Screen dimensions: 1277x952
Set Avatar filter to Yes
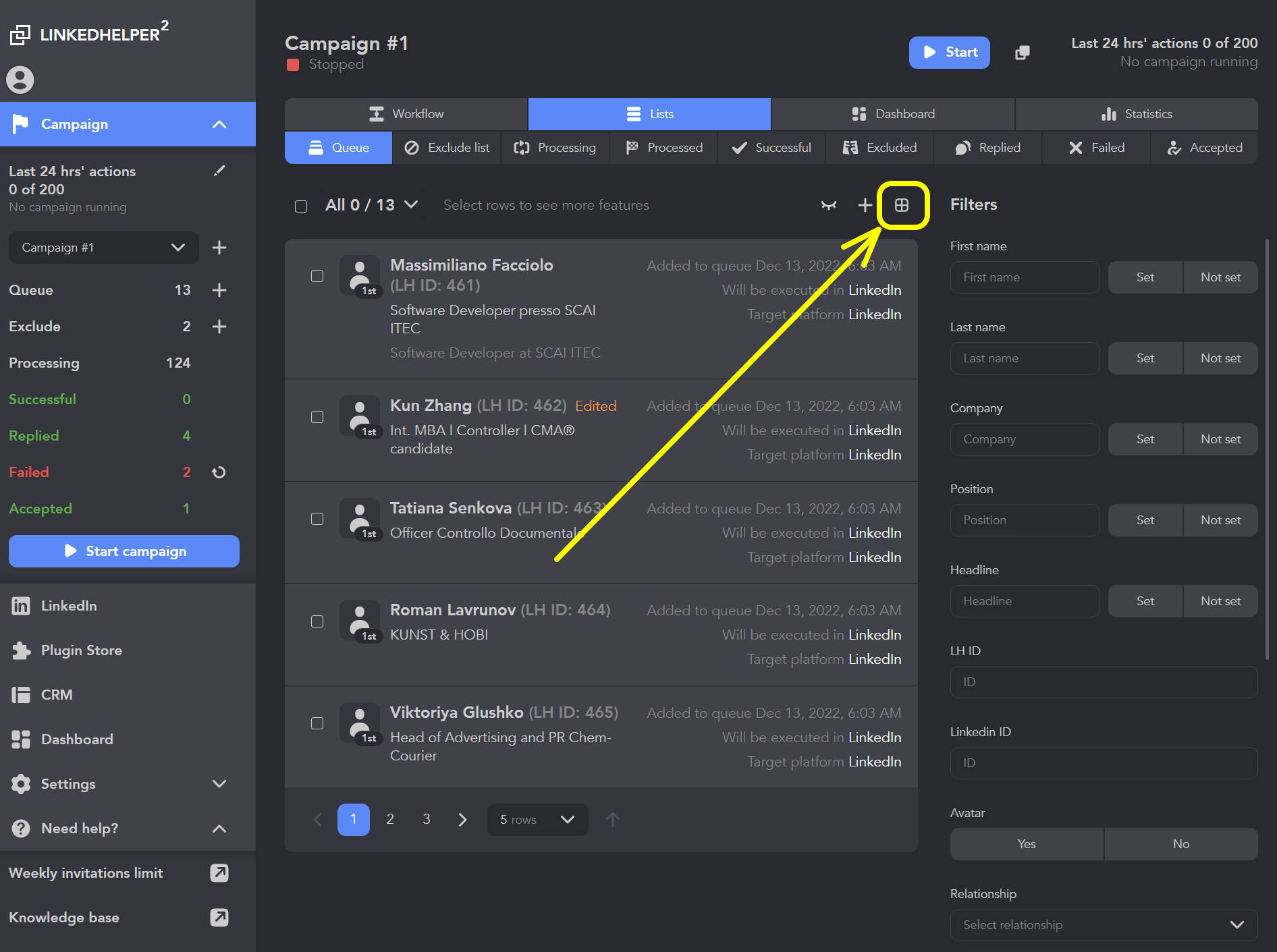pos(1027,844)
